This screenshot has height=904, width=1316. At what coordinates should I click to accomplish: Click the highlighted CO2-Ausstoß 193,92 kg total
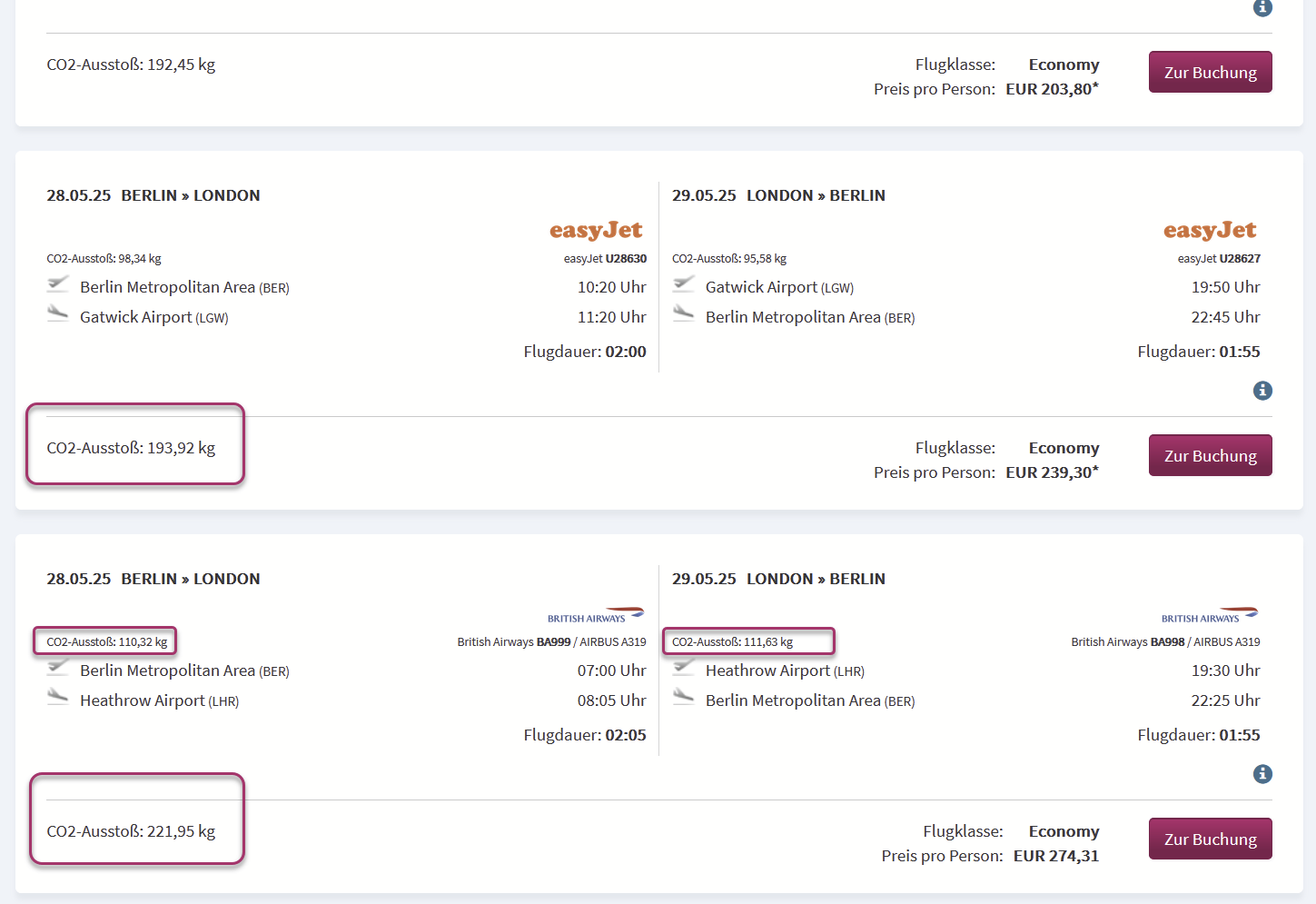pos(131,448)
